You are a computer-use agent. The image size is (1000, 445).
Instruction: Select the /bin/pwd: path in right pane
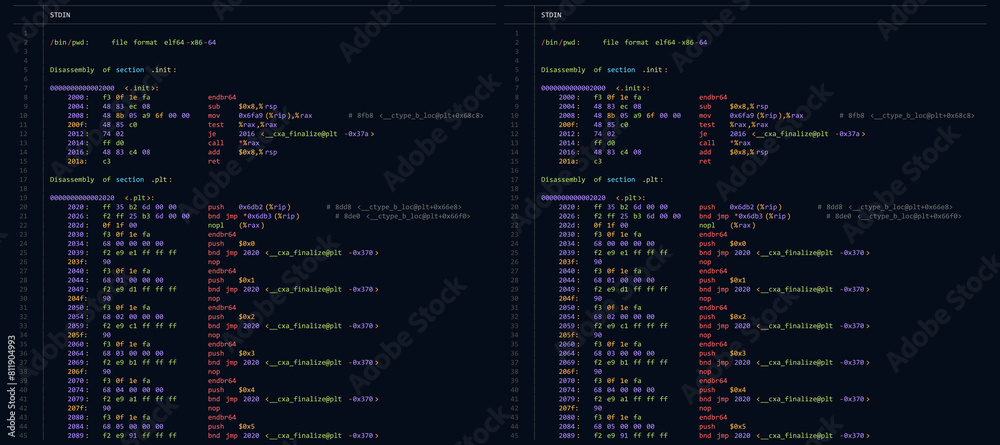click(561, 42)
